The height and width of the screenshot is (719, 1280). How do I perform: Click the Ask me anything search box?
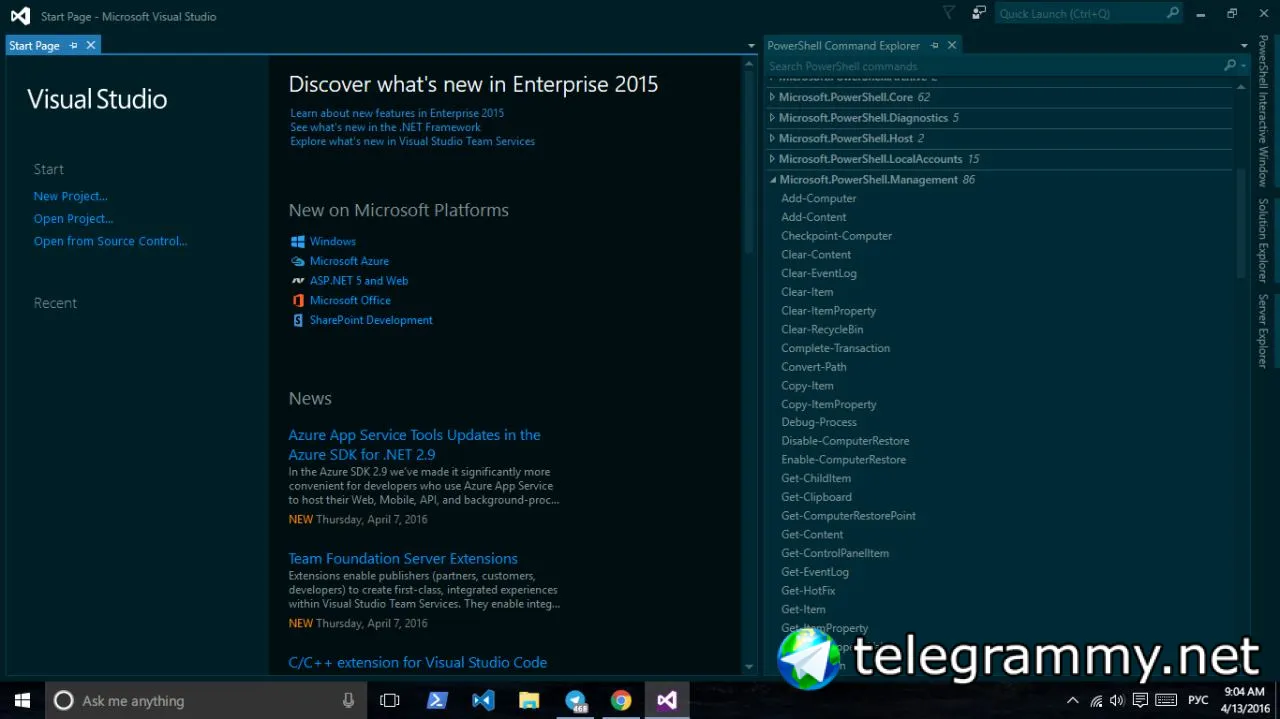[x=205, y=701]
